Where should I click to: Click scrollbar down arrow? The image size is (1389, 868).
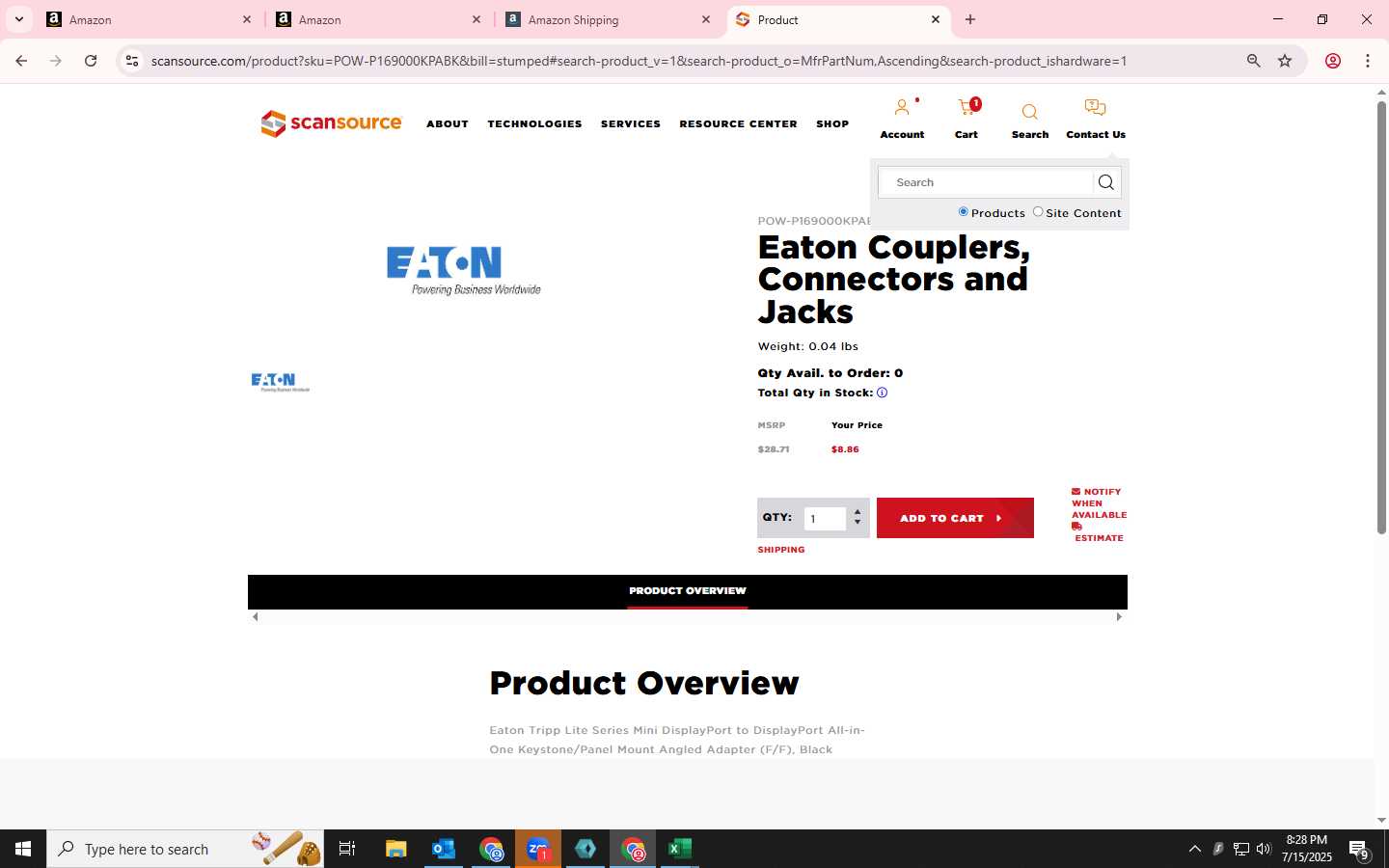[x=1381, y=821]
